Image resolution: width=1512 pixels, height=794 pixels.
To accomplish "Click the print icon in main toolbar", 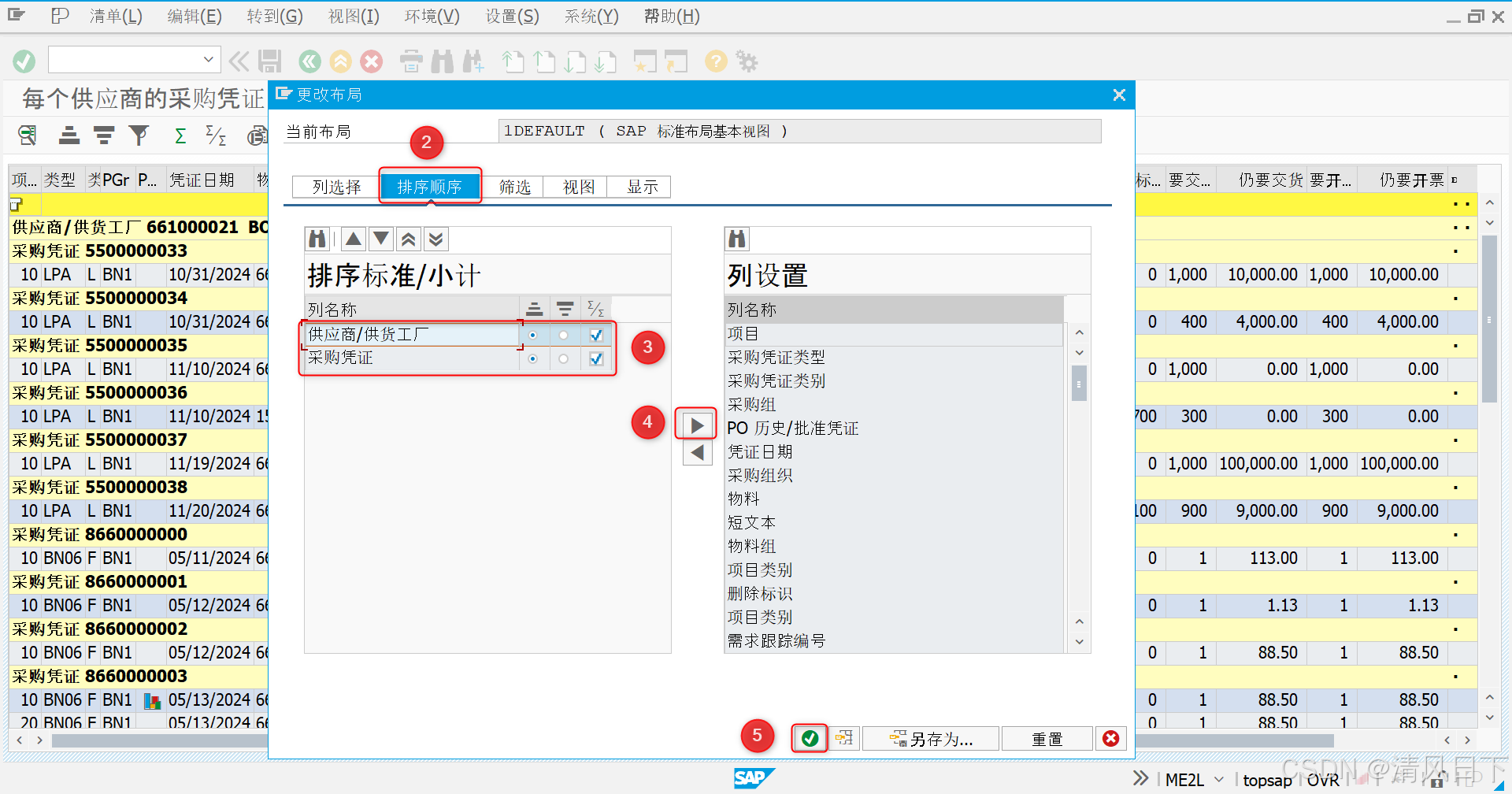I will click(411, 61).
